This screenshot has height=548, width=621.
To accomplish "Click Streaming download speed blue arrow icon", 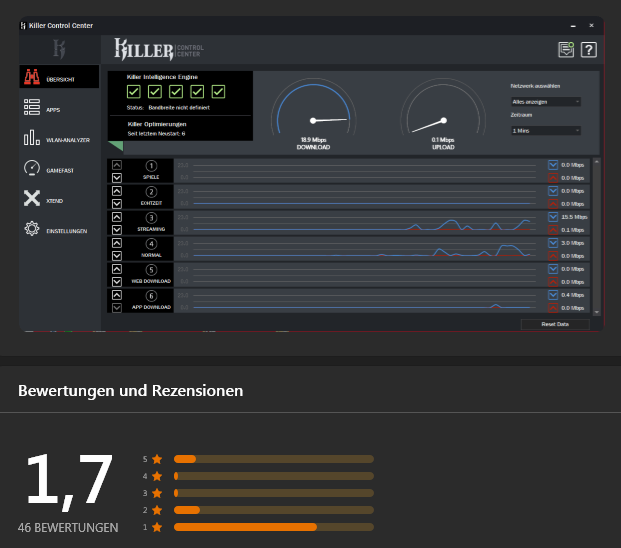I will point(553,217).
